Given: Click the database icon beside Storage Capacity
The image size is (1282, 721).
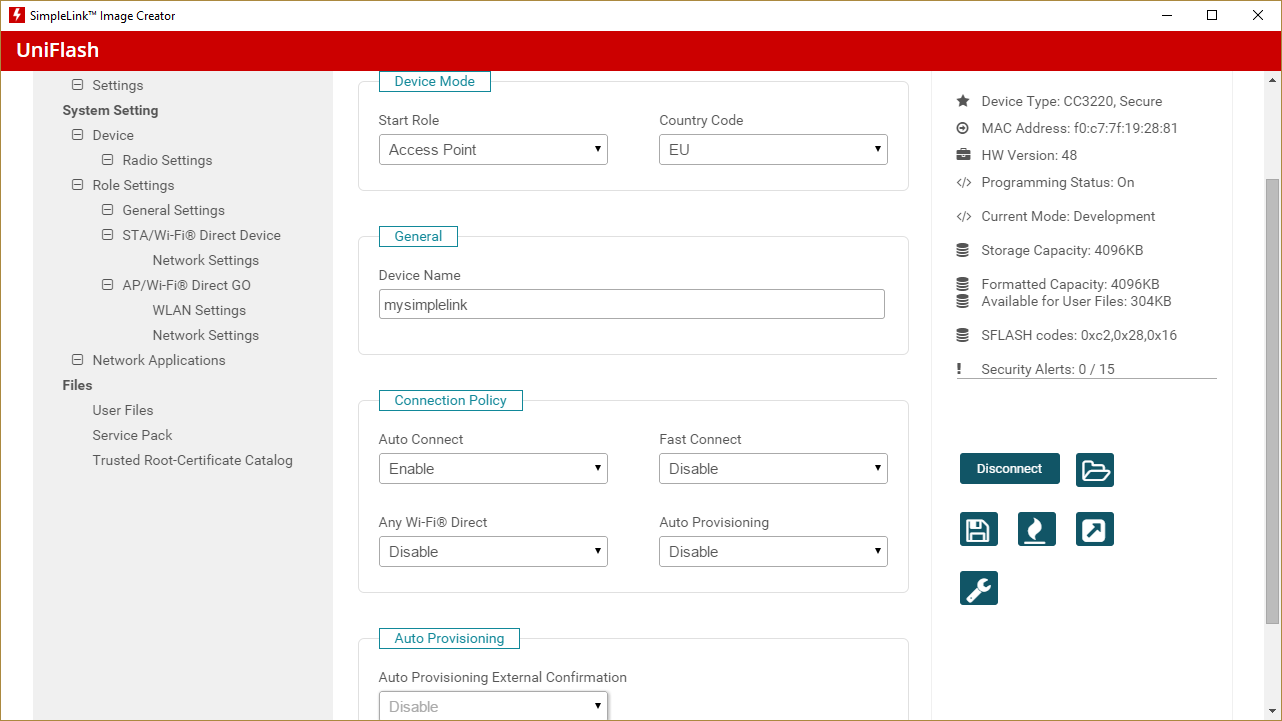Looking at the screenshot, I should coord(963,250).
